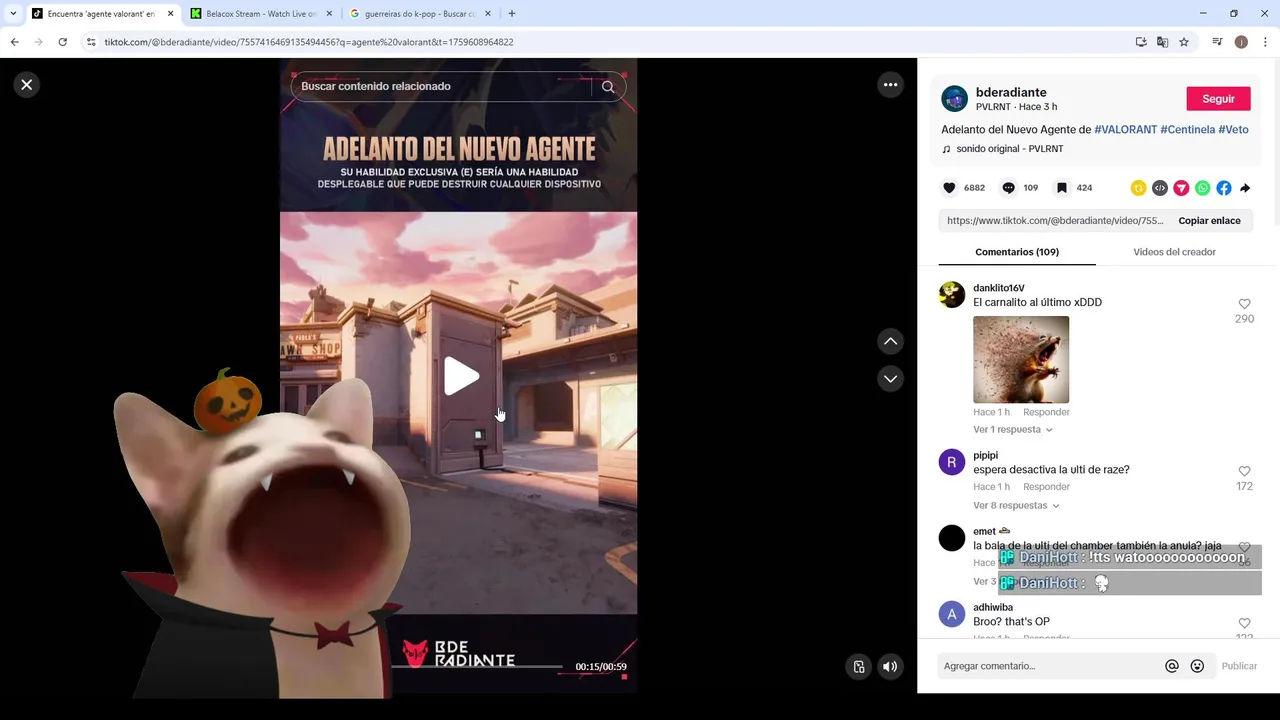The image size is (1280, 720).
Task: Open the media controls icon in Chrome toolbar
Action: click(1217, 42)
